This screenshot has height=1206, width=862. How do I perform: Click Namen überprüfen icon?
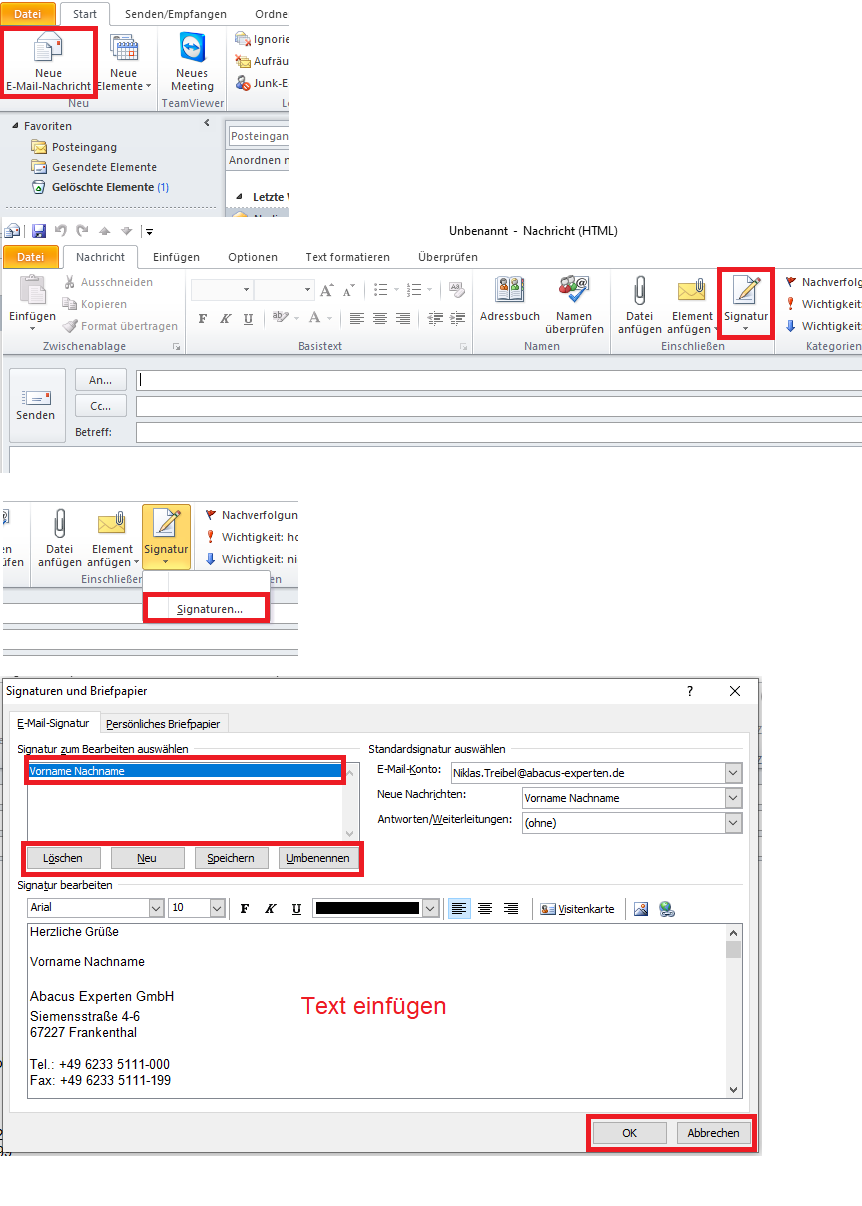pyautogui.click(x=574, y=291)
